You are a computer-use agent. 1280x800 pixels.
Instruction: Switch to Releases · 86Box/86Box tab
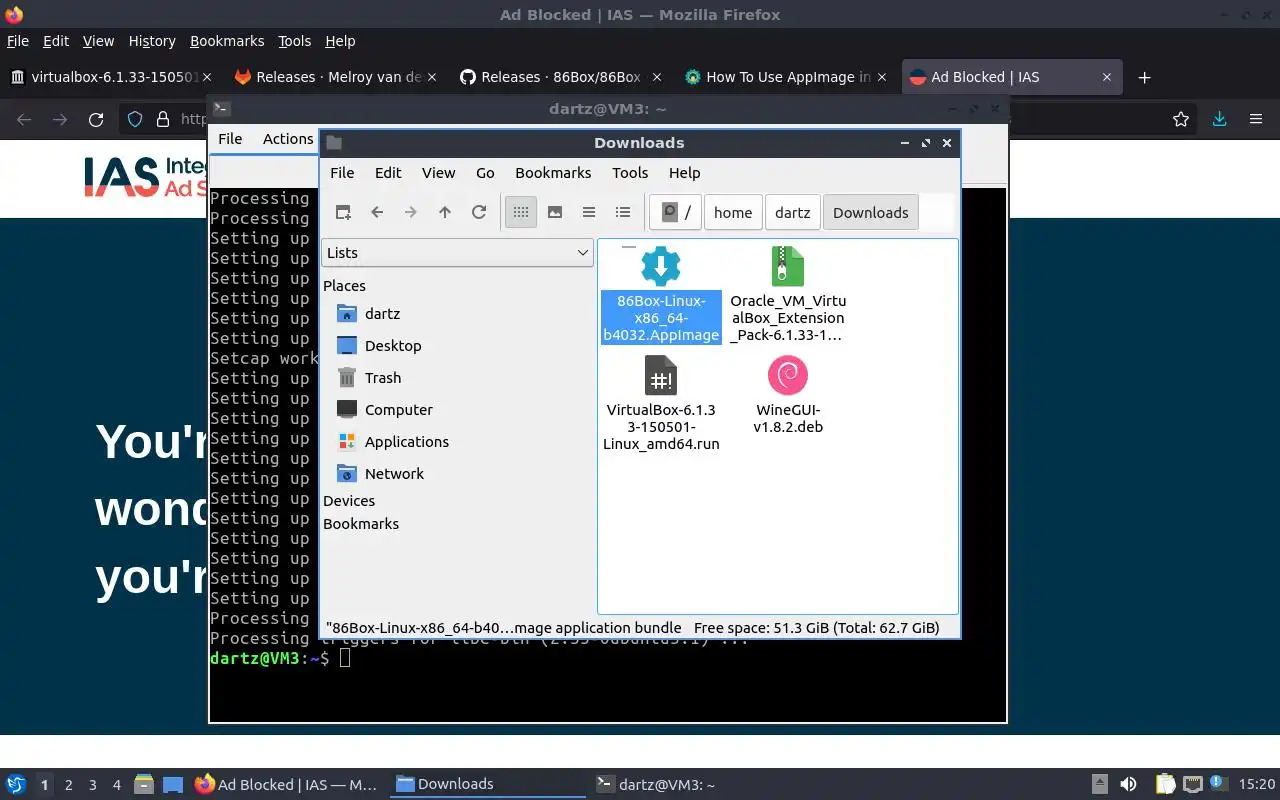click(x=562, y=77)
